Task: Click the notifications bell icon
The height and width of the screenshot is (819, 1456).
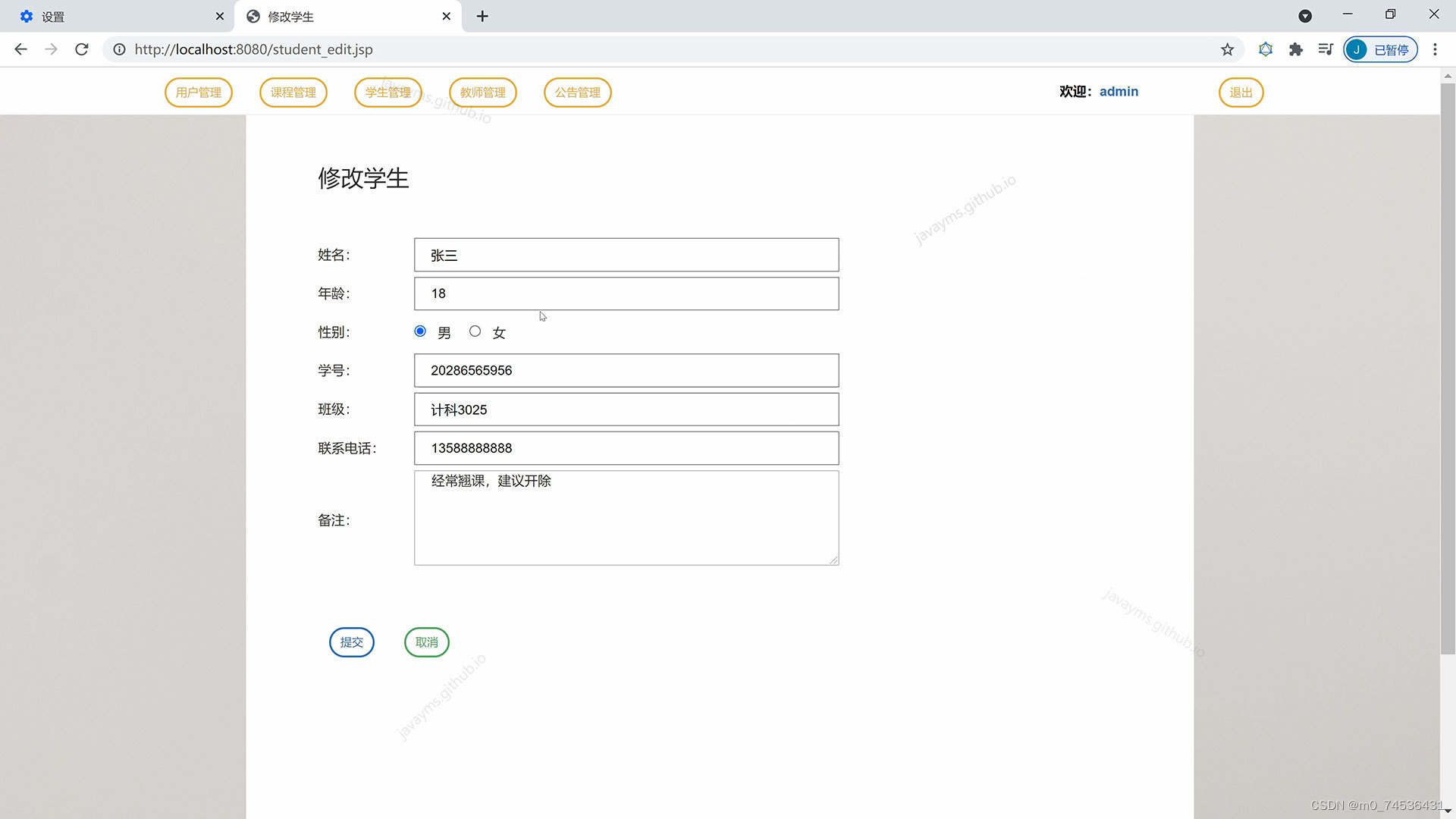Action: [x=1265, y=49]
